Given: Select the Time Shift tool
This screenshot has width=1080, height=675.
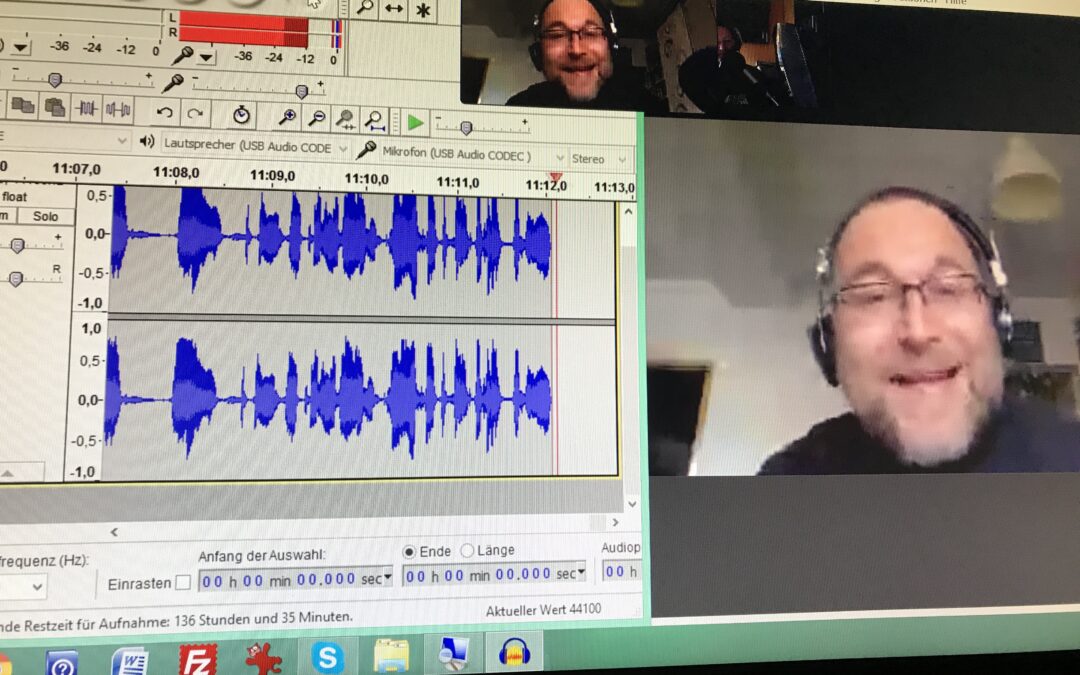Looking at the screenshot, I should point(393,8).
